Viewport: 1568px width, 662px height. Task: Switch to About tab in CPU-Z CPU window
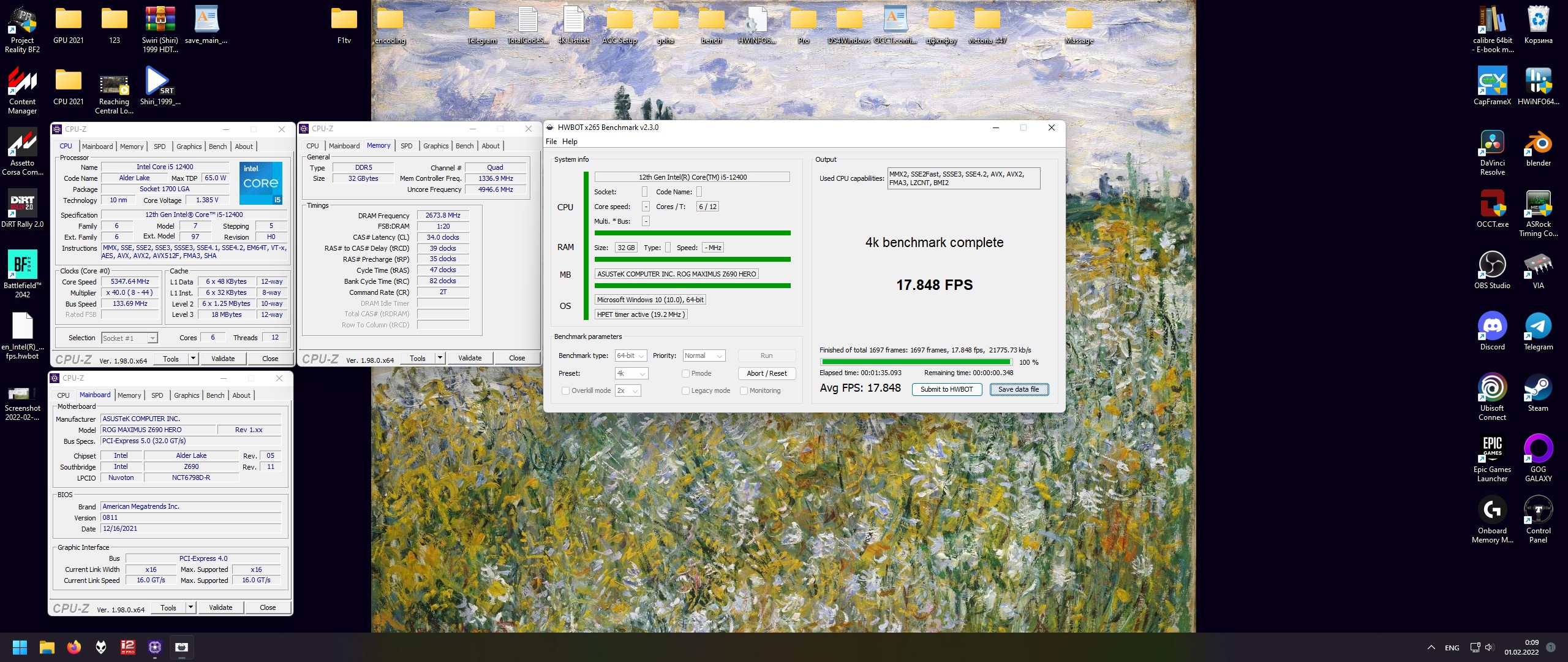tap(244, 146)
